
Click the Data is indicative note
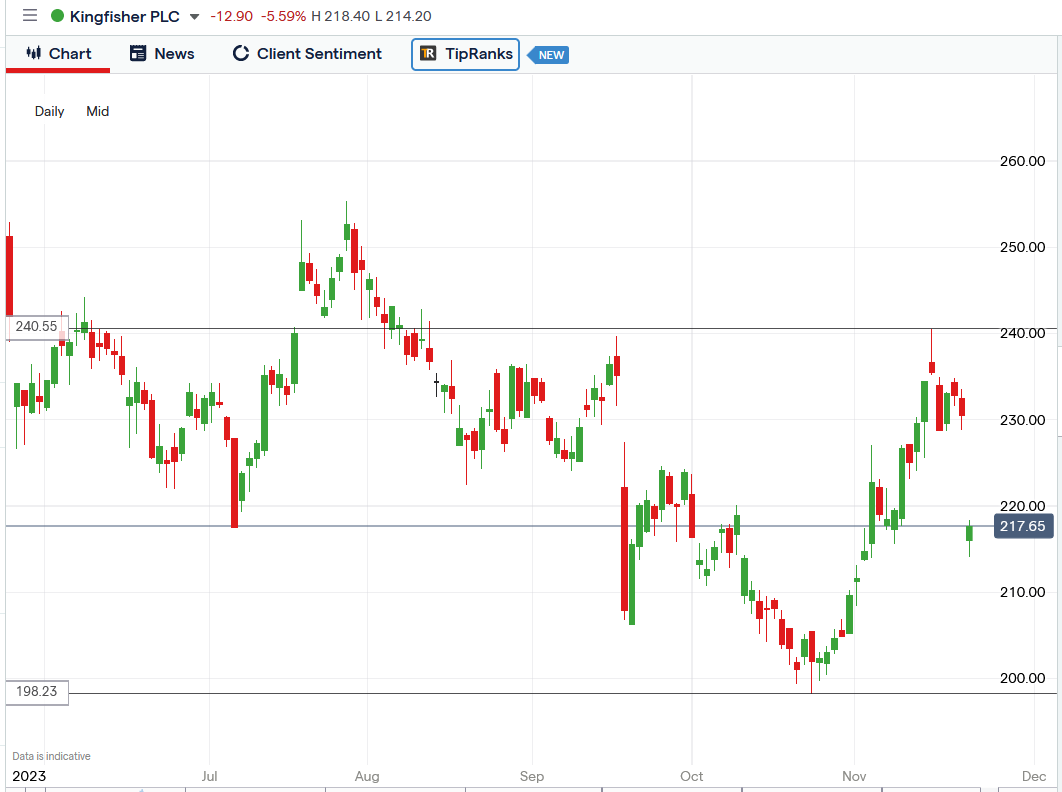click(51, 756)
